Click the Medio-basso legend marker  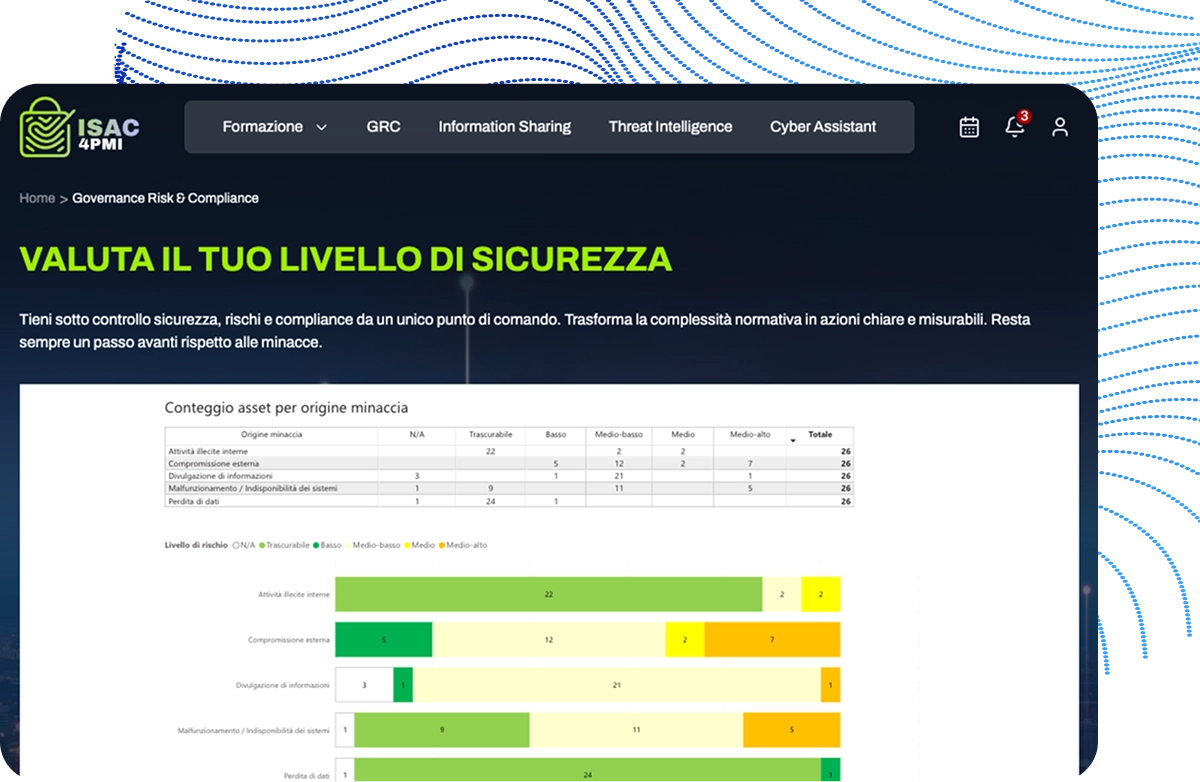349,545
